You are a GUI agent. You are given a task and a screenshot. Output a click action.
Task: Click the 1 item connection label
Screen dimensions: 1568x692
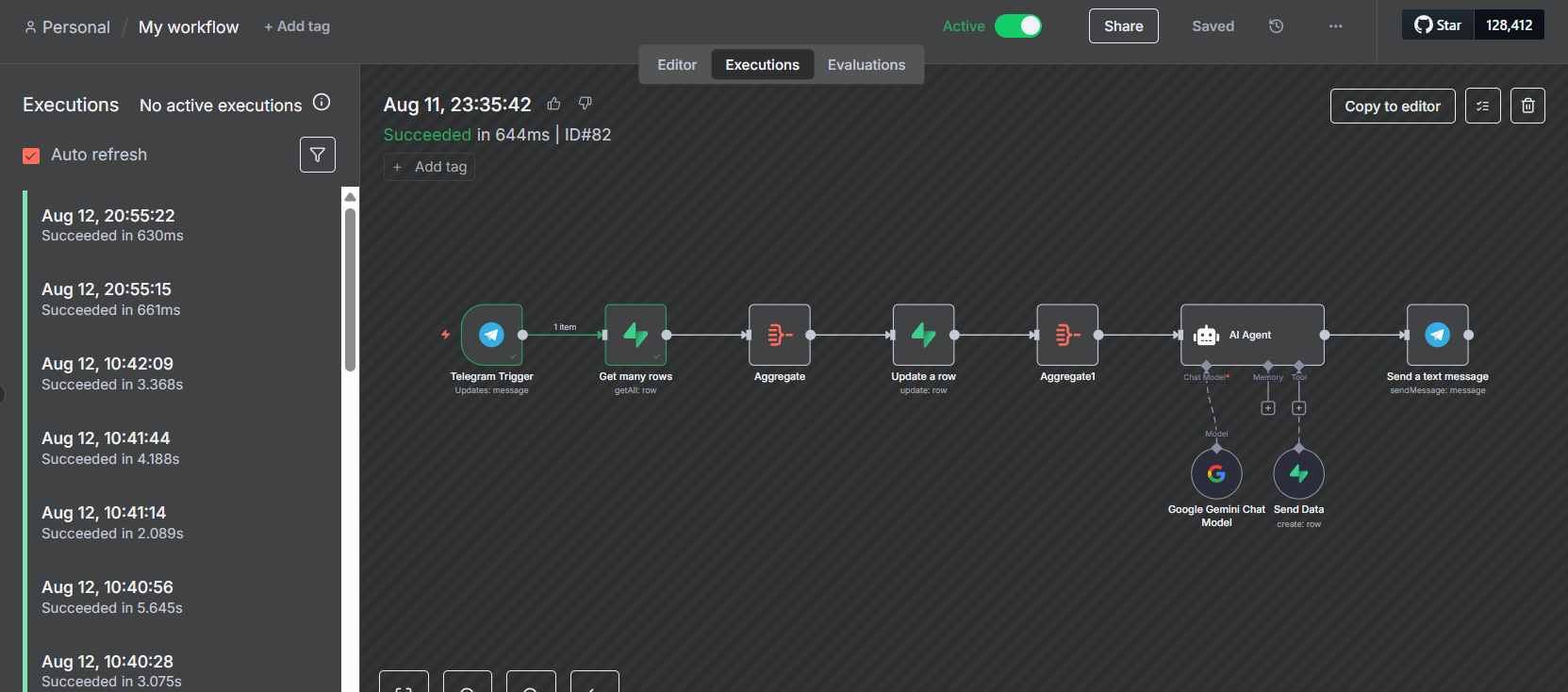pos(565,327)
